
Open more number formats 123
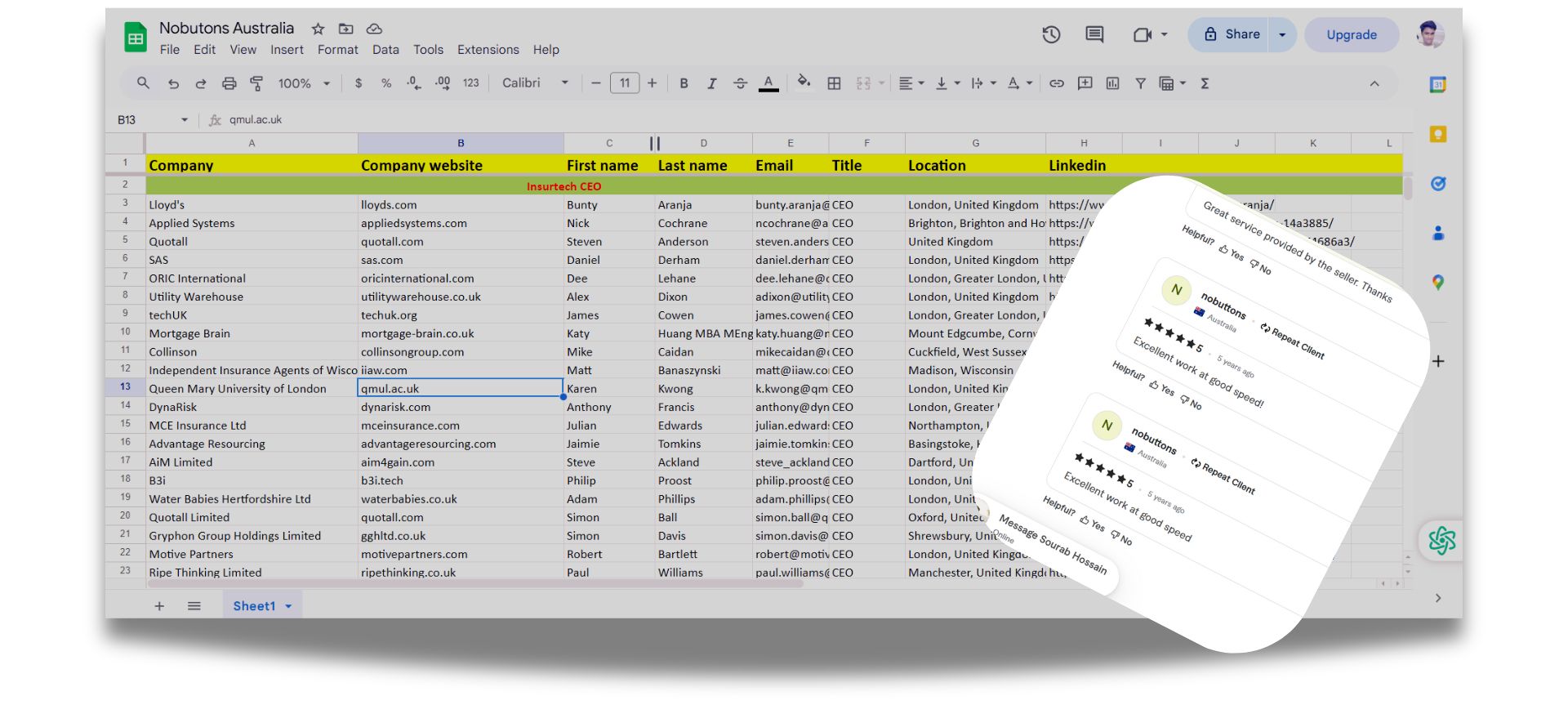(x=471, y=83)
